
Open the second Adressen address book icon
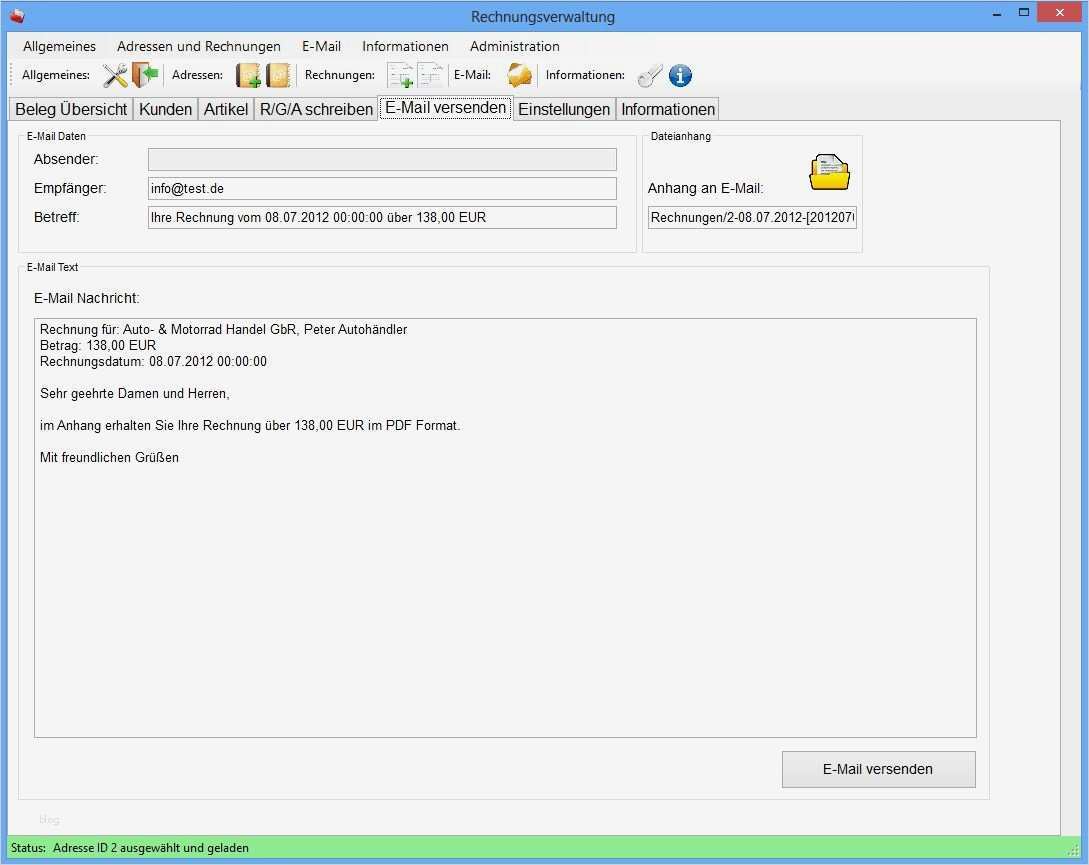click(278, 75)
